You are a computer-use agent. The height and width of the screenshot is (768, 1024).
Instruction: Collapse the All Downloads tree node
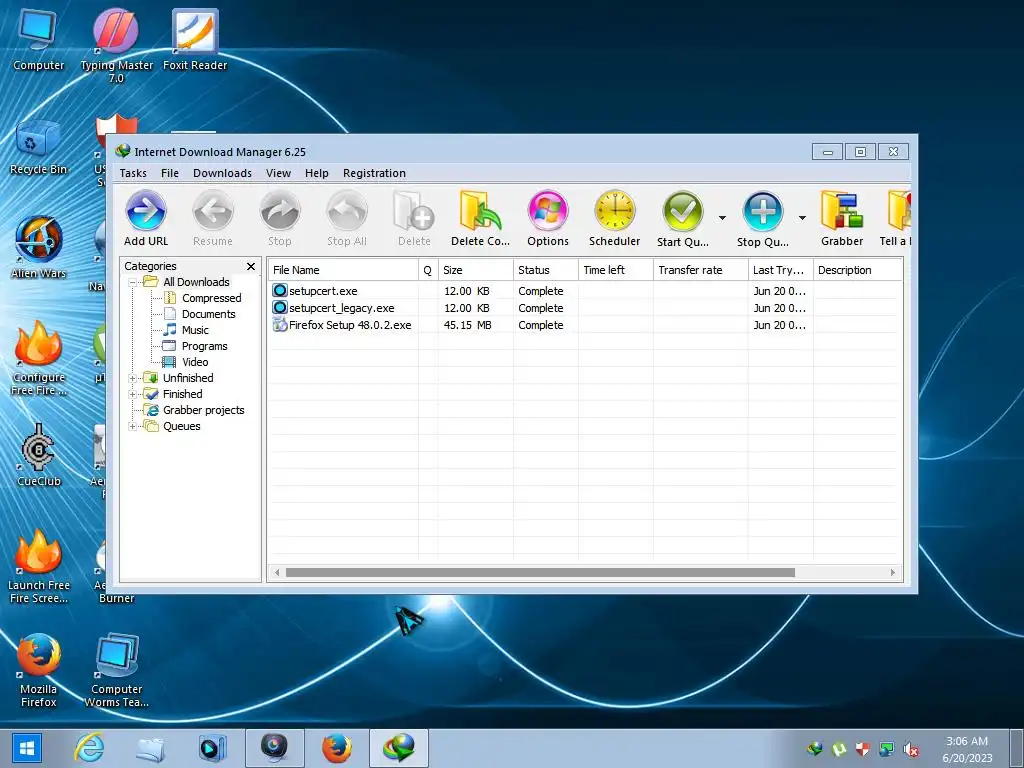coord(133,283)
